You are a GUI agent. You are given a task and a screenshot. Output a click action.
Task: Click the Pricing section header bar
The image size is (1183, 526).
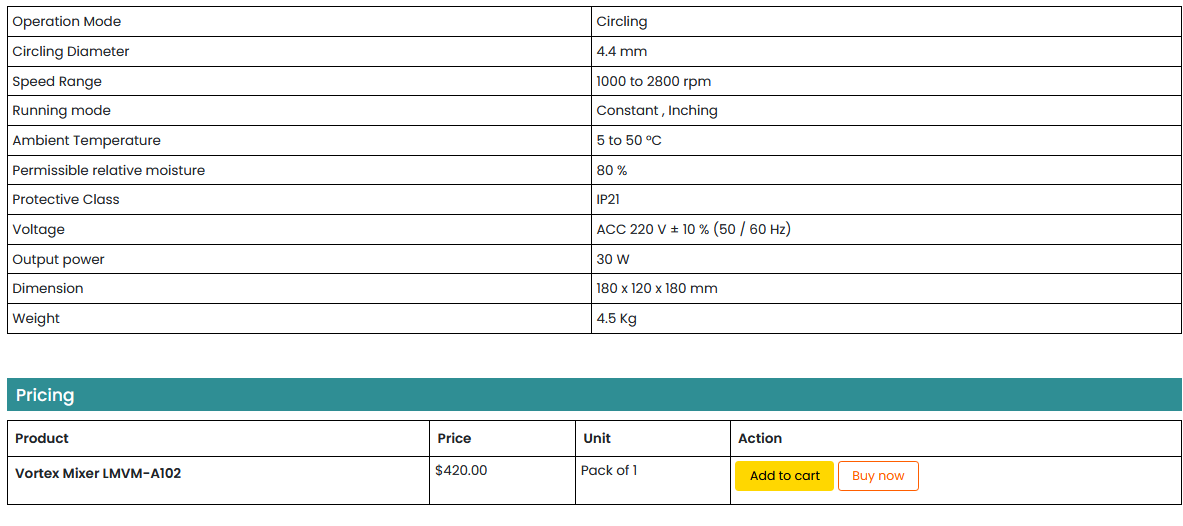pyautogui.click(x=594, y=395)
